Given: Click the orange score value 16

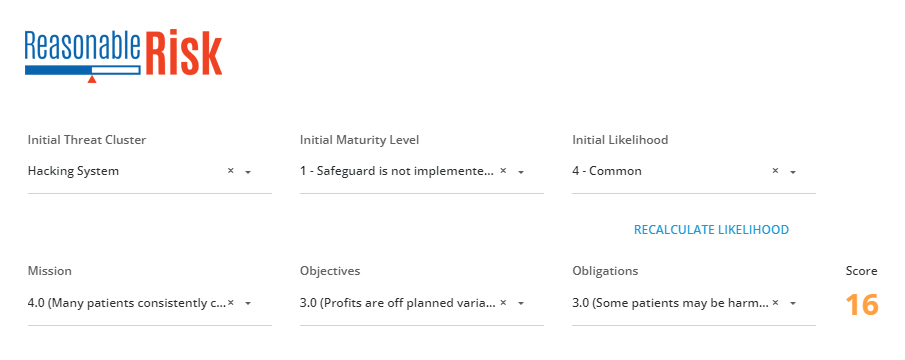Looking at the screenshot, I should coord(862,304).
